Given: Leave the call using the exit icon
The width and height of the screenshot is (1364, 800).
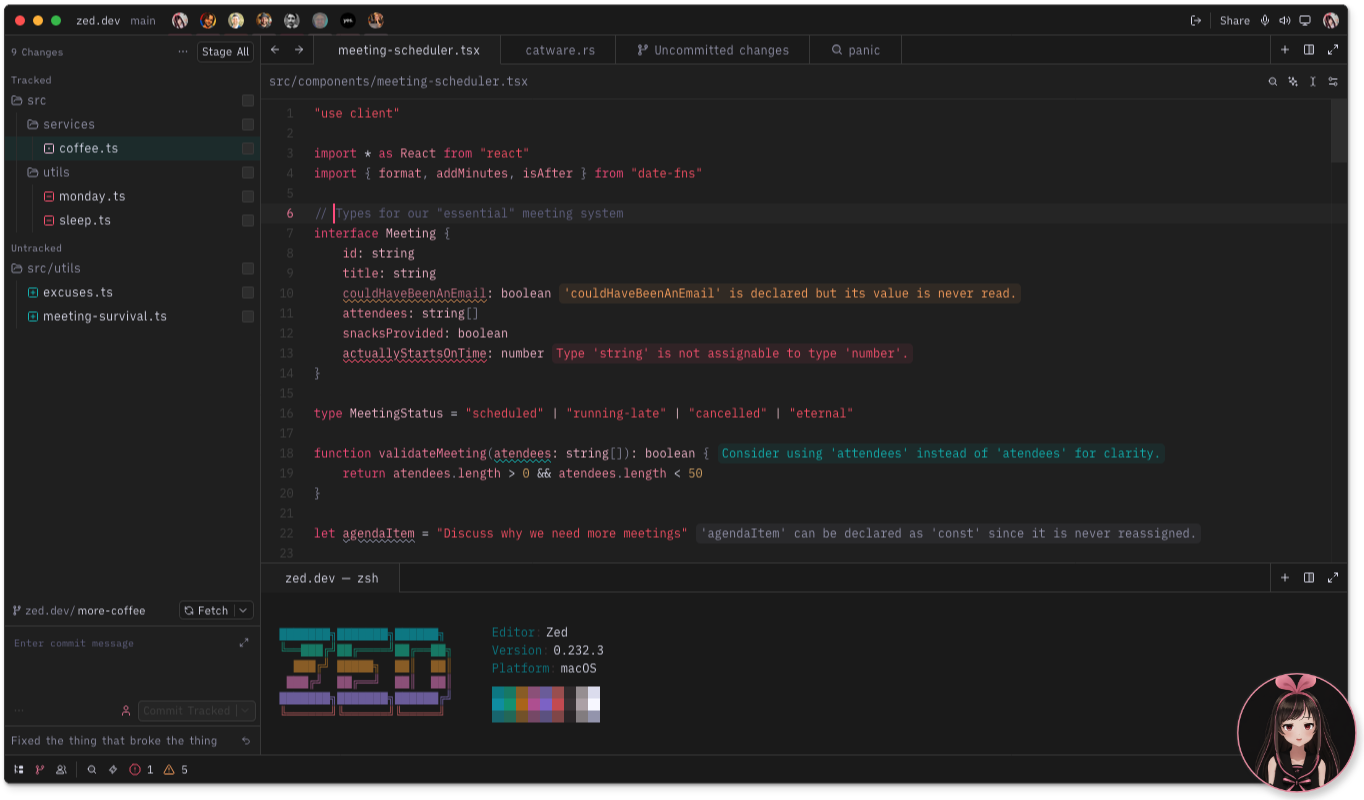Looking at the screenshot, I should click(1196, 21).
